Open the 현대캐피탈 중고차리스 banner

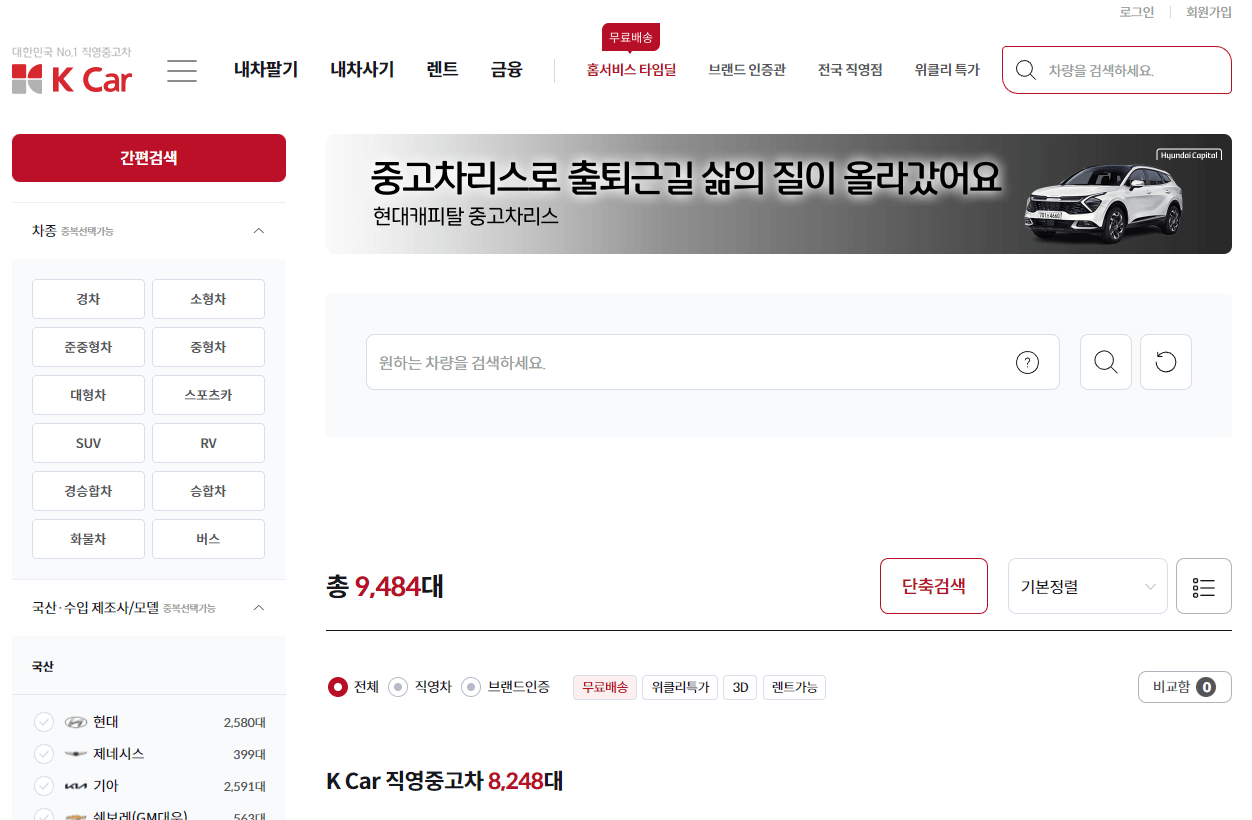click(779, 194)
